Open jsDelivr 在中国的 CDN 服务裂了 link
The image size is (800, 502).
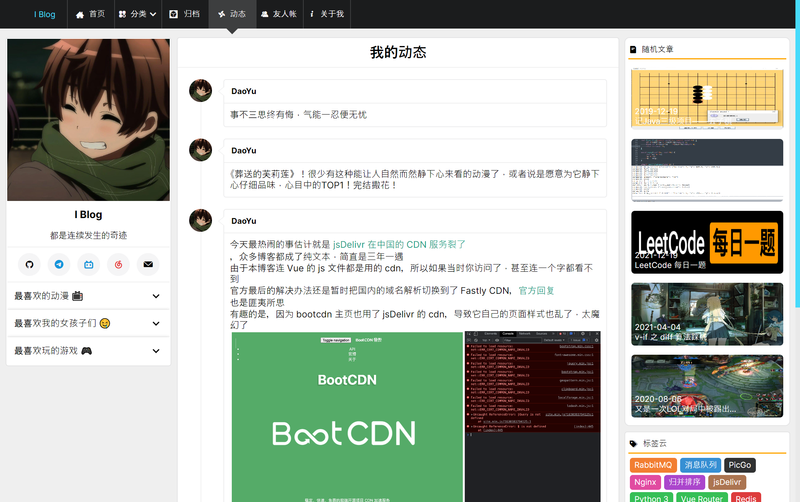[x=399, y=244]
